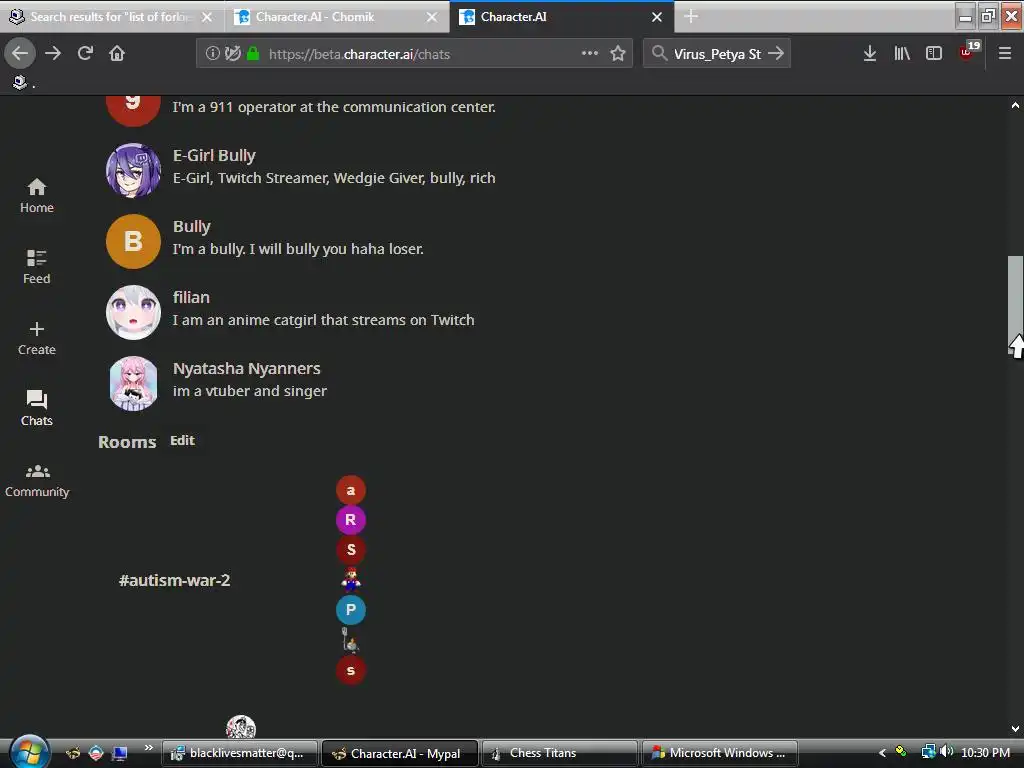Viewport: 1024px width, 768px height.
Task: Switch to Chess Titans in taskbar
Action: 559,753
